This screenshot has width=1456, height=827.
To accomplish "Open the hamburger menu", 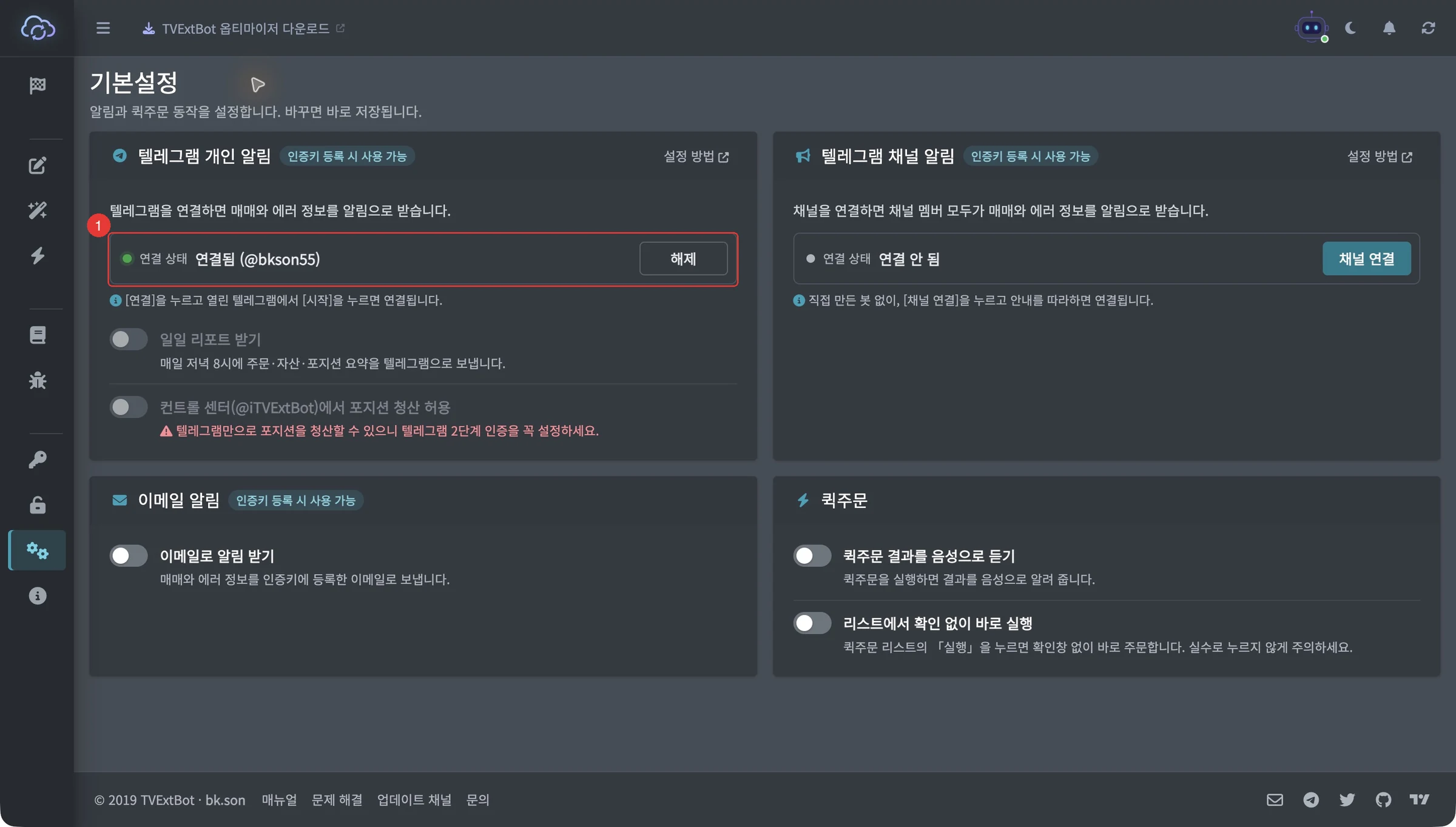I will click(103, 28).
